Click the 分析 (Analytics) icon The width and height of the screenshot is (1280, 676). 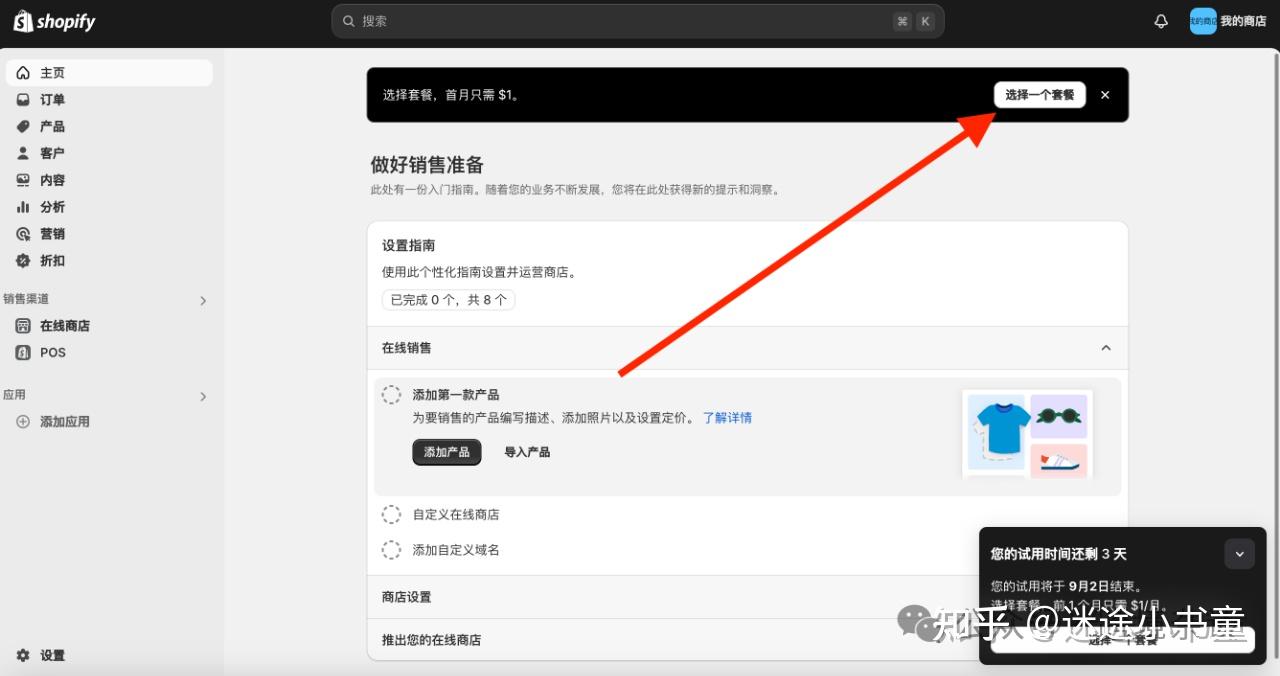[24, 207]
